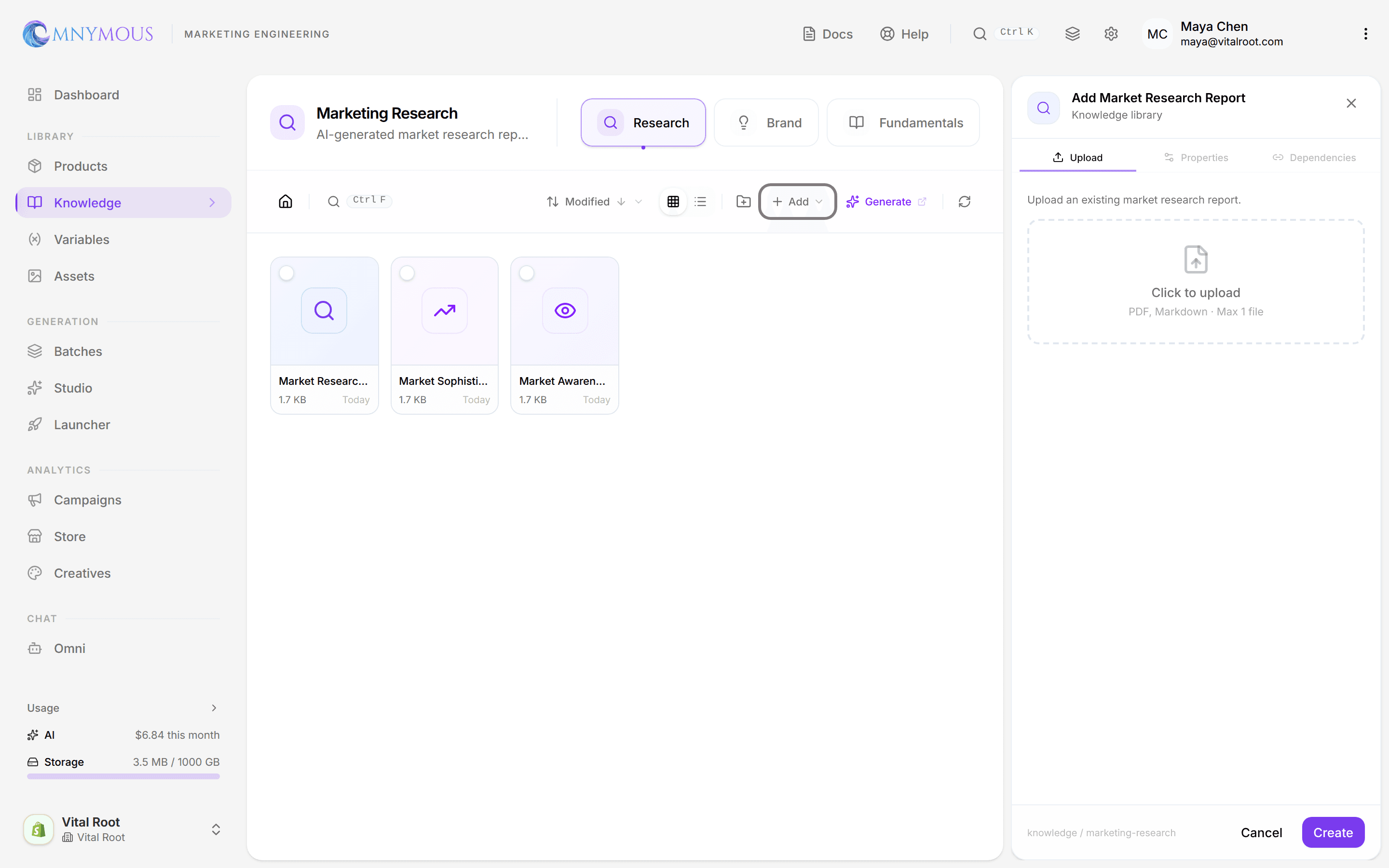Switch to the Fundamentals tab
This screenshot has height=868, width=1389.
click(903, 122)
